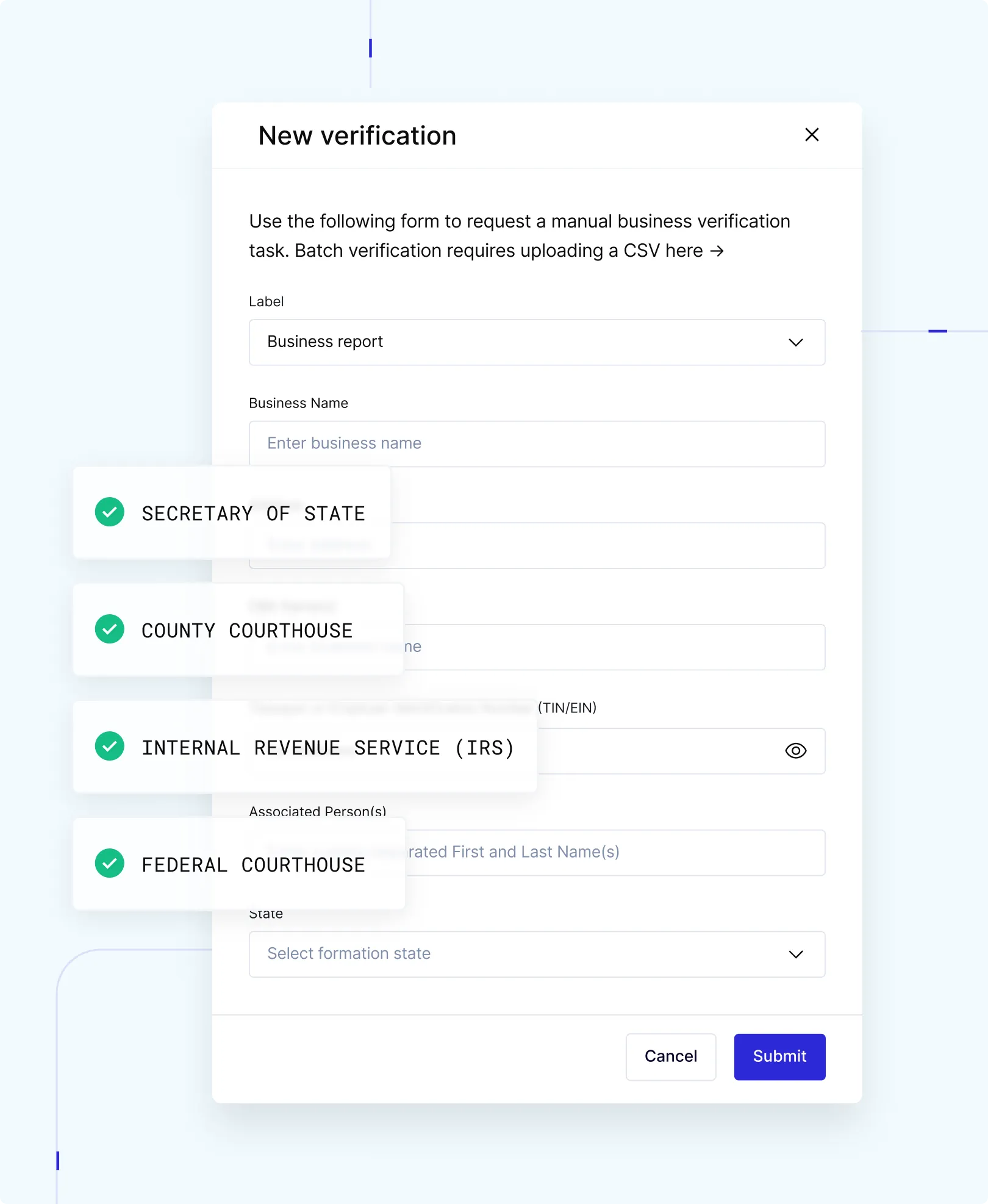
Task: Click the chevron on the State dropdown
Action: click(795, 954)
